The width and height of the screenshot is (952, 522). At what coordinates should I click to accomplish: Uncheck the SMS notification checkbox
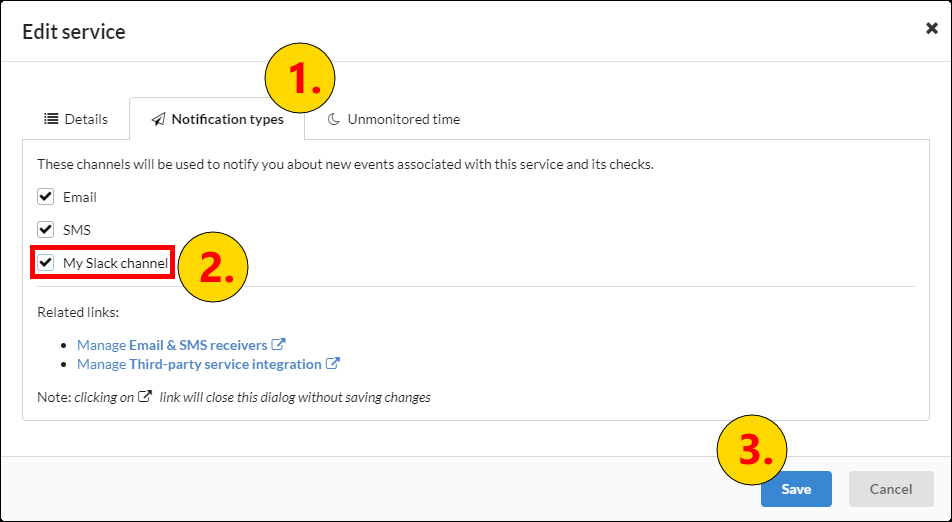point(46,229)
